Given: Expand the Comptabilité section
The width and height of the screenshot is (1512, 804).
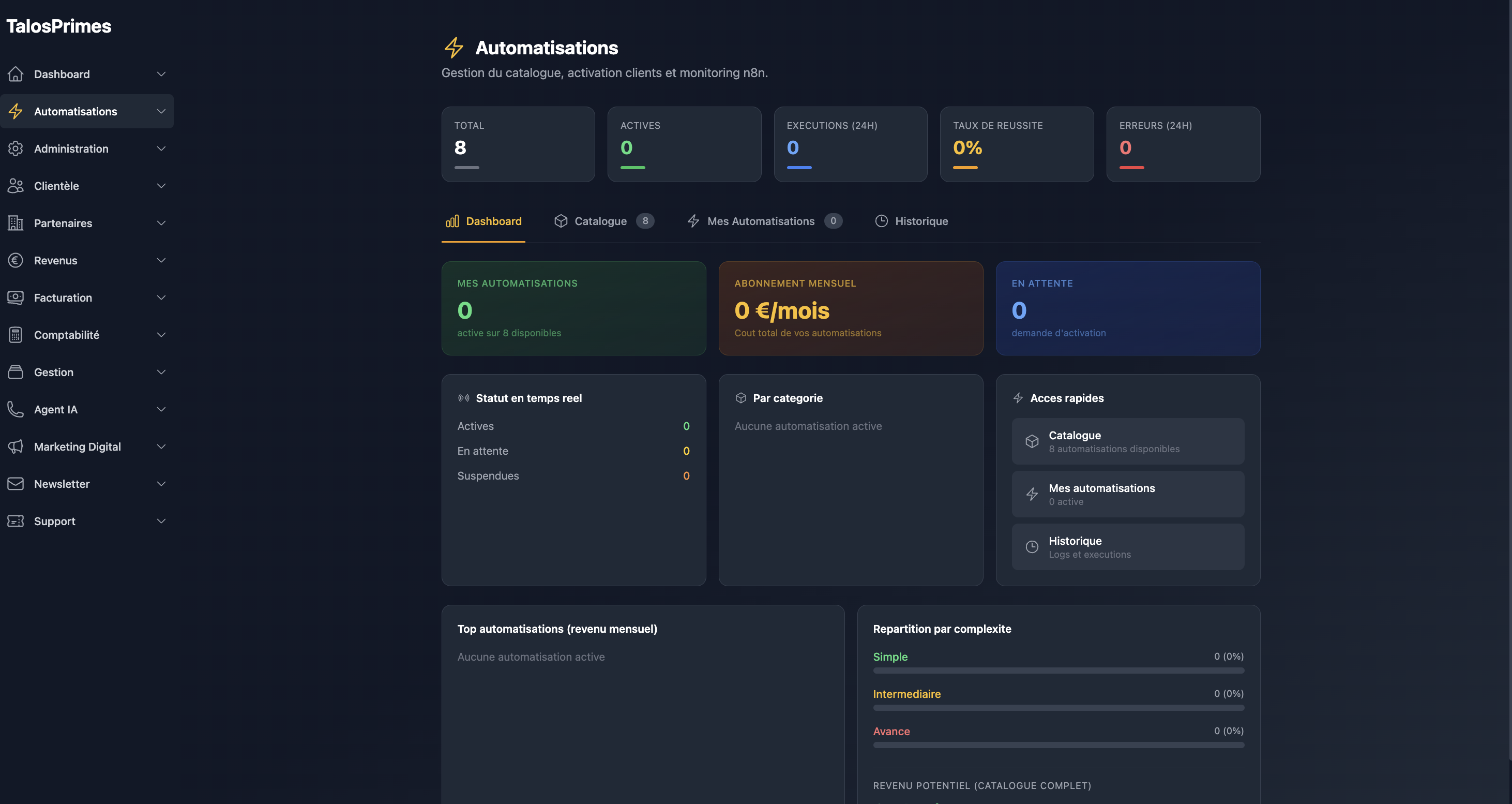Looking at the screenshot, I should pyautogui.click(x=161, y=335).
